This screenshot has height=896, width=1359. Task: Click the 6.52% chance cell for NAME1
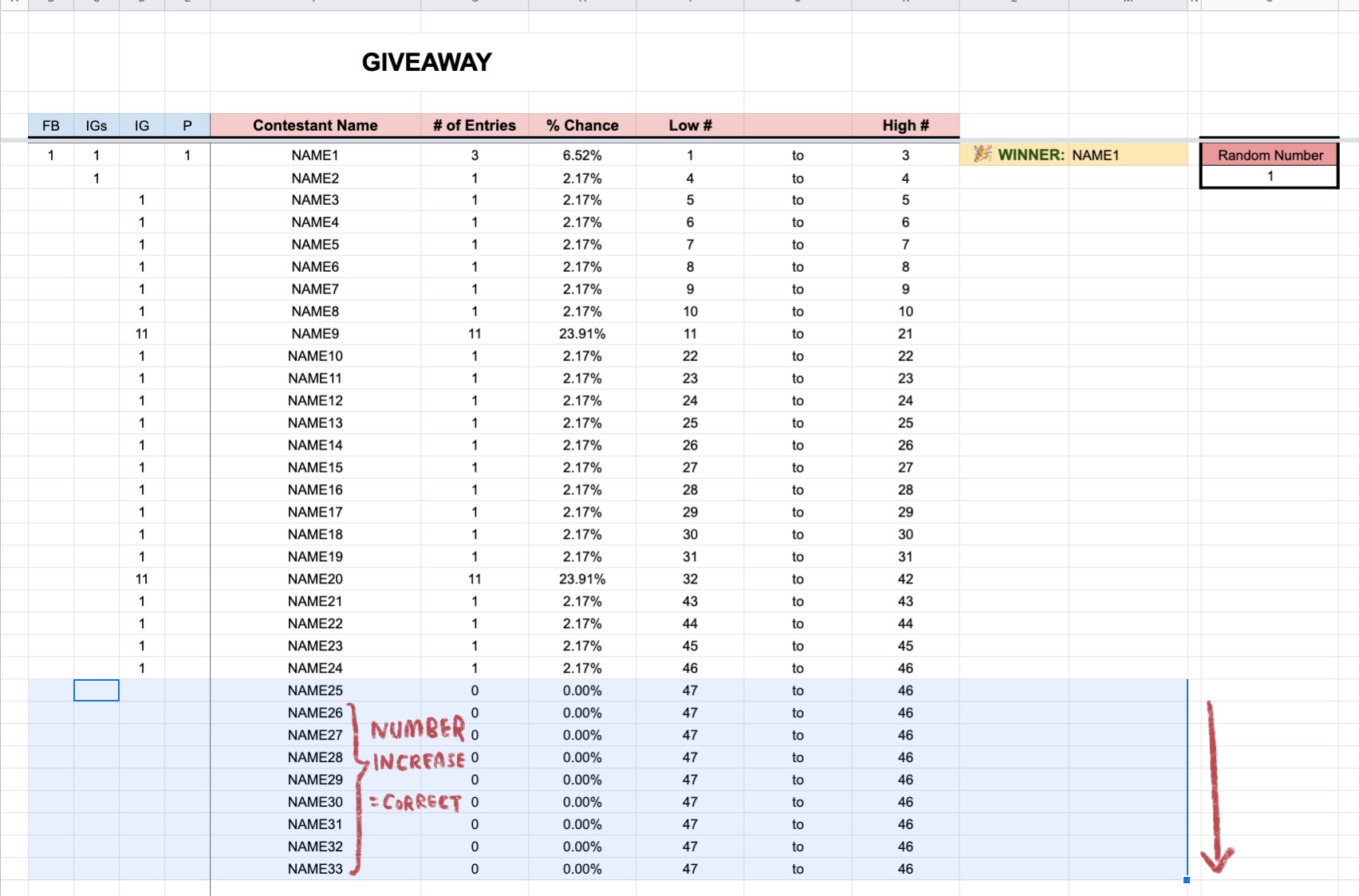[582, 155]
